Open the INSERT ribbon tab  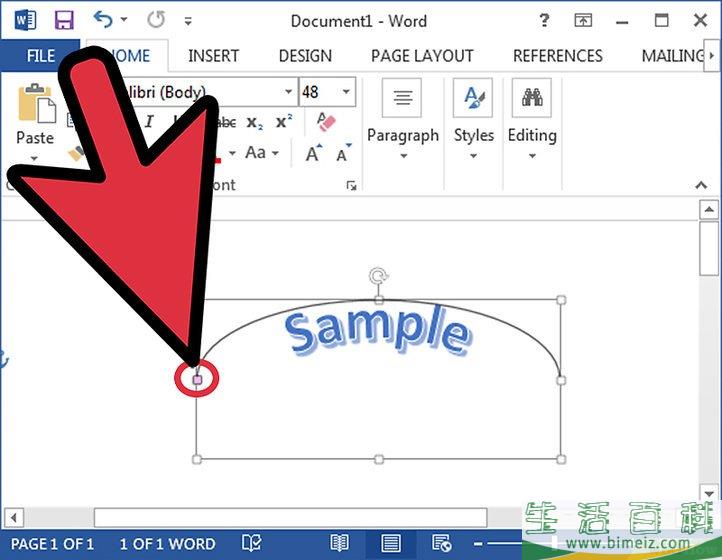[213, 56]
